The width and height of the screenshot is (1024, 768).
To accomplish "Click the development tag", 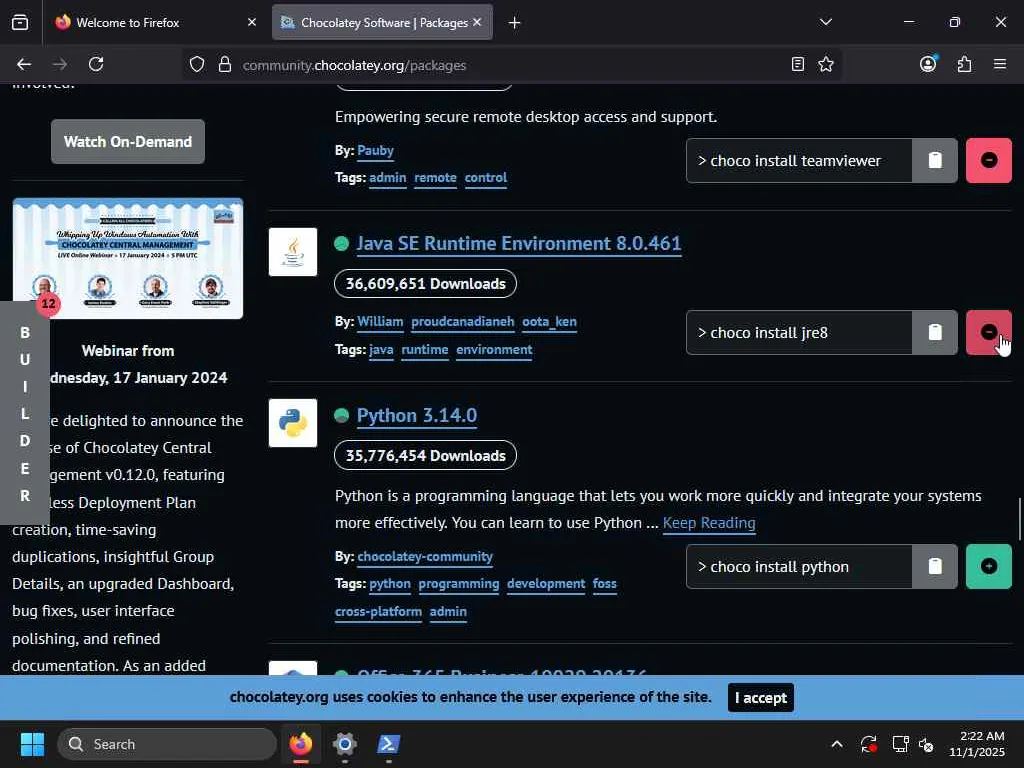I will [x=546, y=584].
